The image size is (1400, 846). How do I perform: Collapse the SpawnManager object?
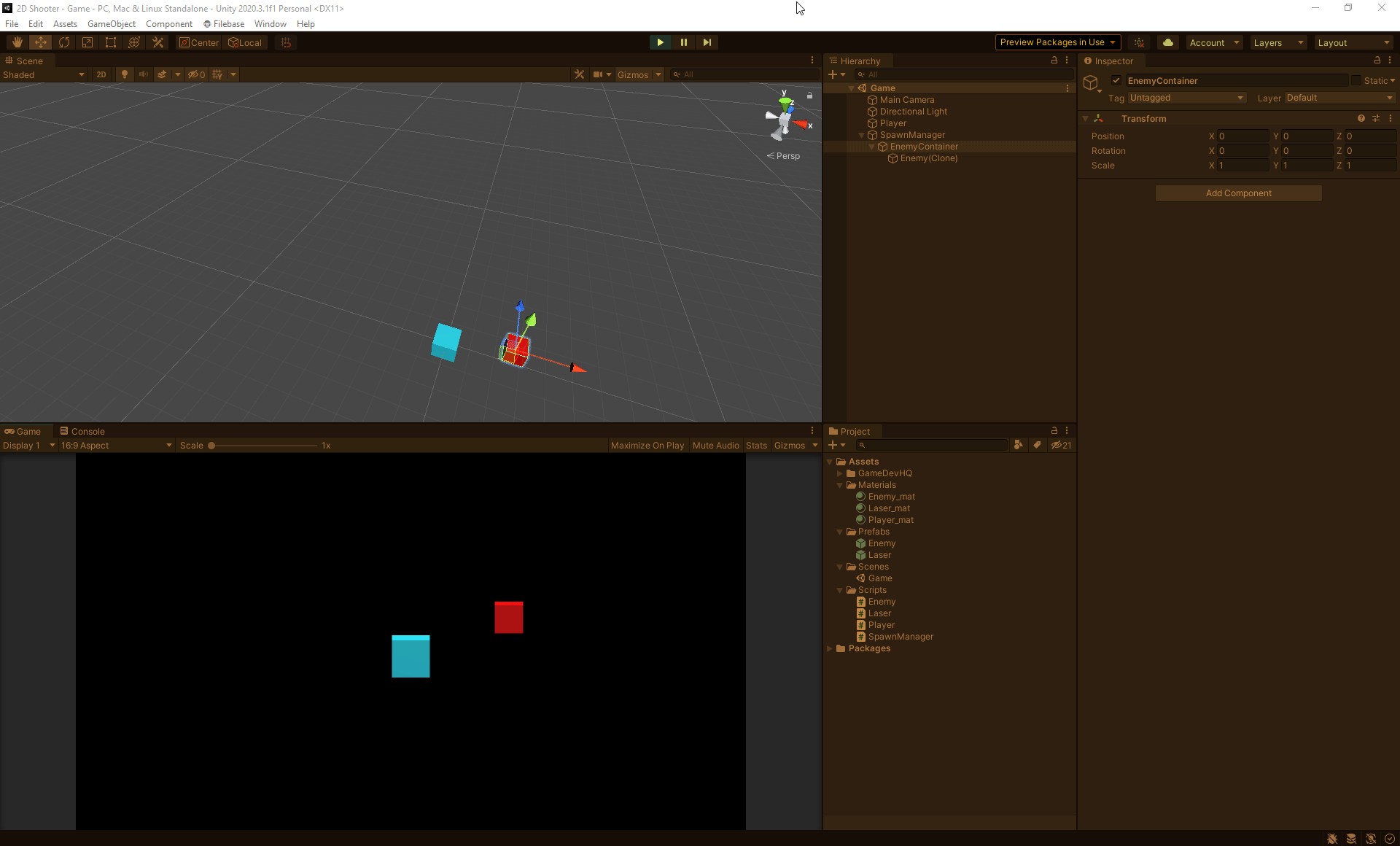point(862,135)
